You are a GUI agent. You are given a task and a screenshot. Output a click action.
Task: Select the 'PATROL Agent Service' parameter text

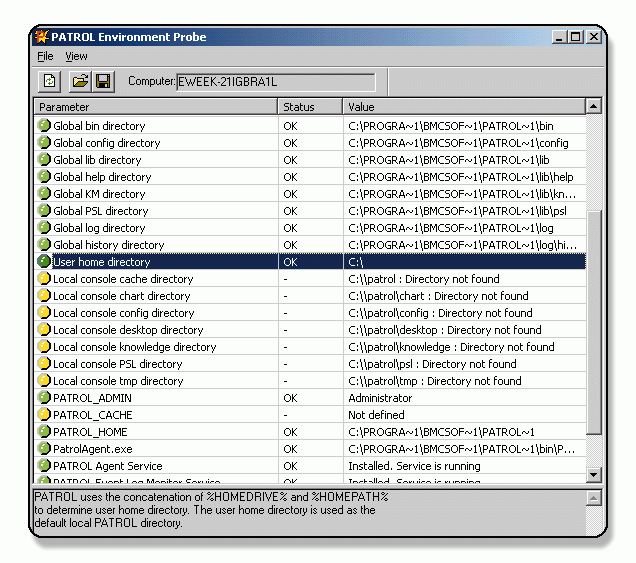point(108,466)
